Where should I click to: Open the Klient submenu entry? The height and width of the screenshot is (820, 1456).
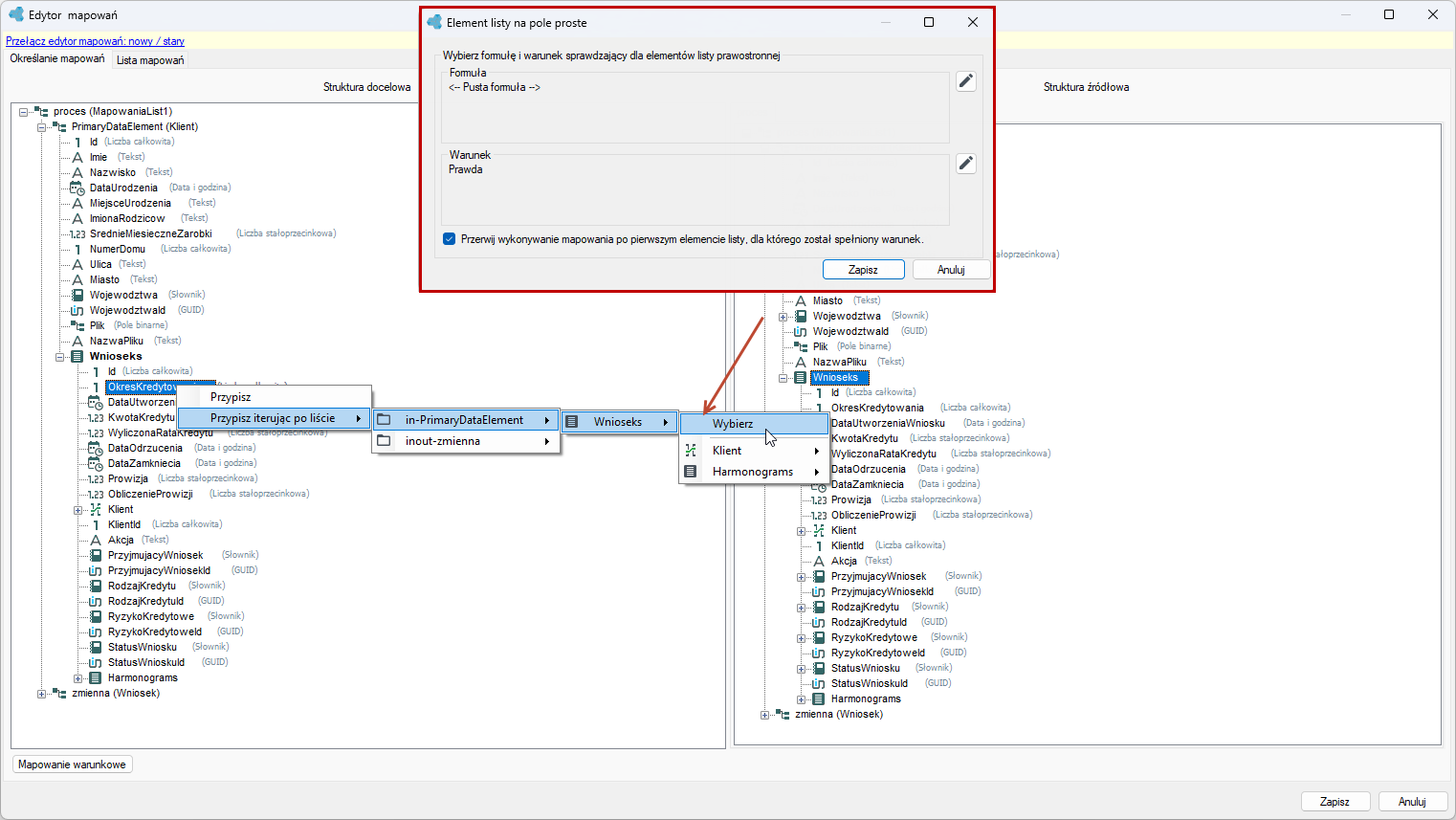pyautogui.click(x=754, y=451)
